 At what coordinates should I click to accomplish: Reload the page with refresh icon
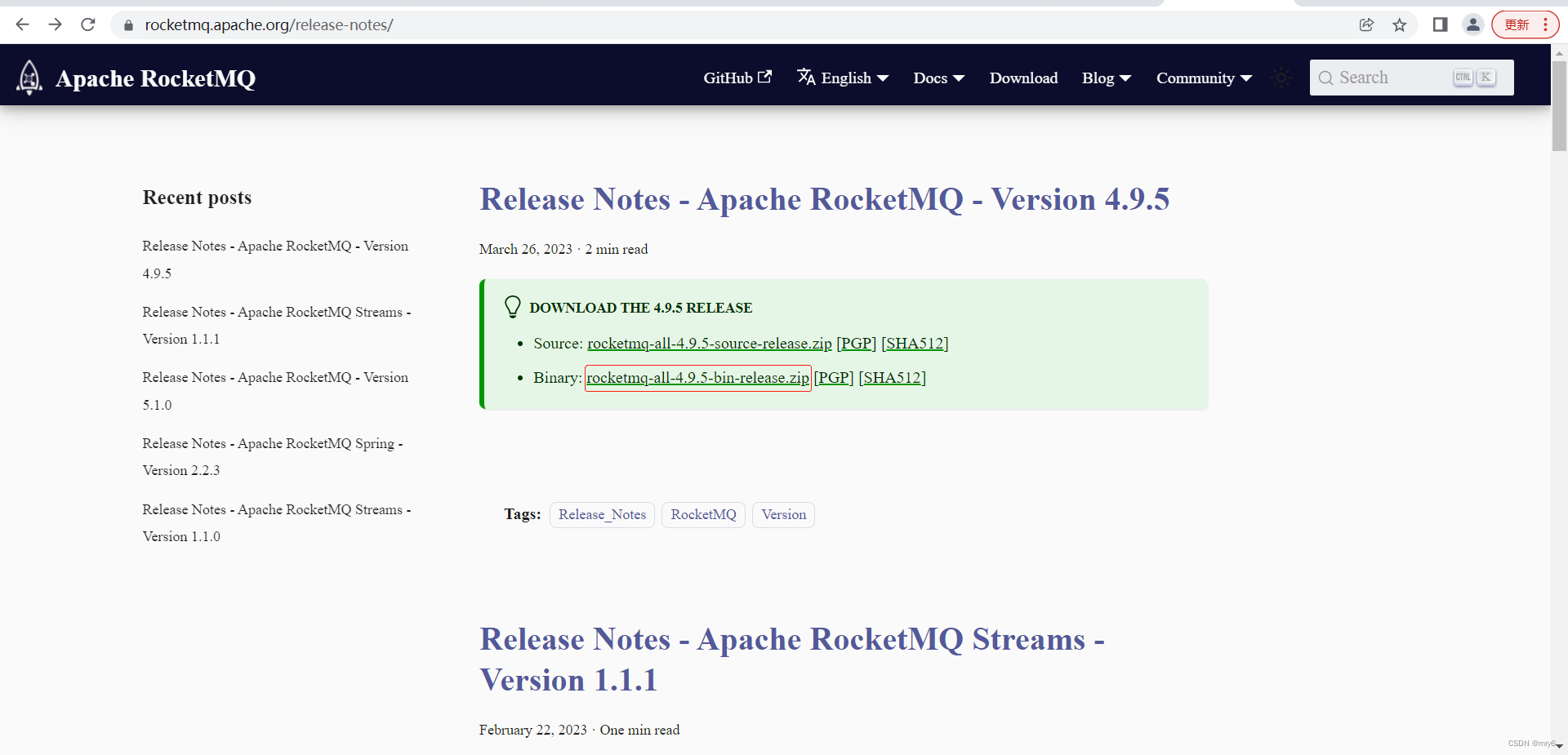click(x=88, y=24)
